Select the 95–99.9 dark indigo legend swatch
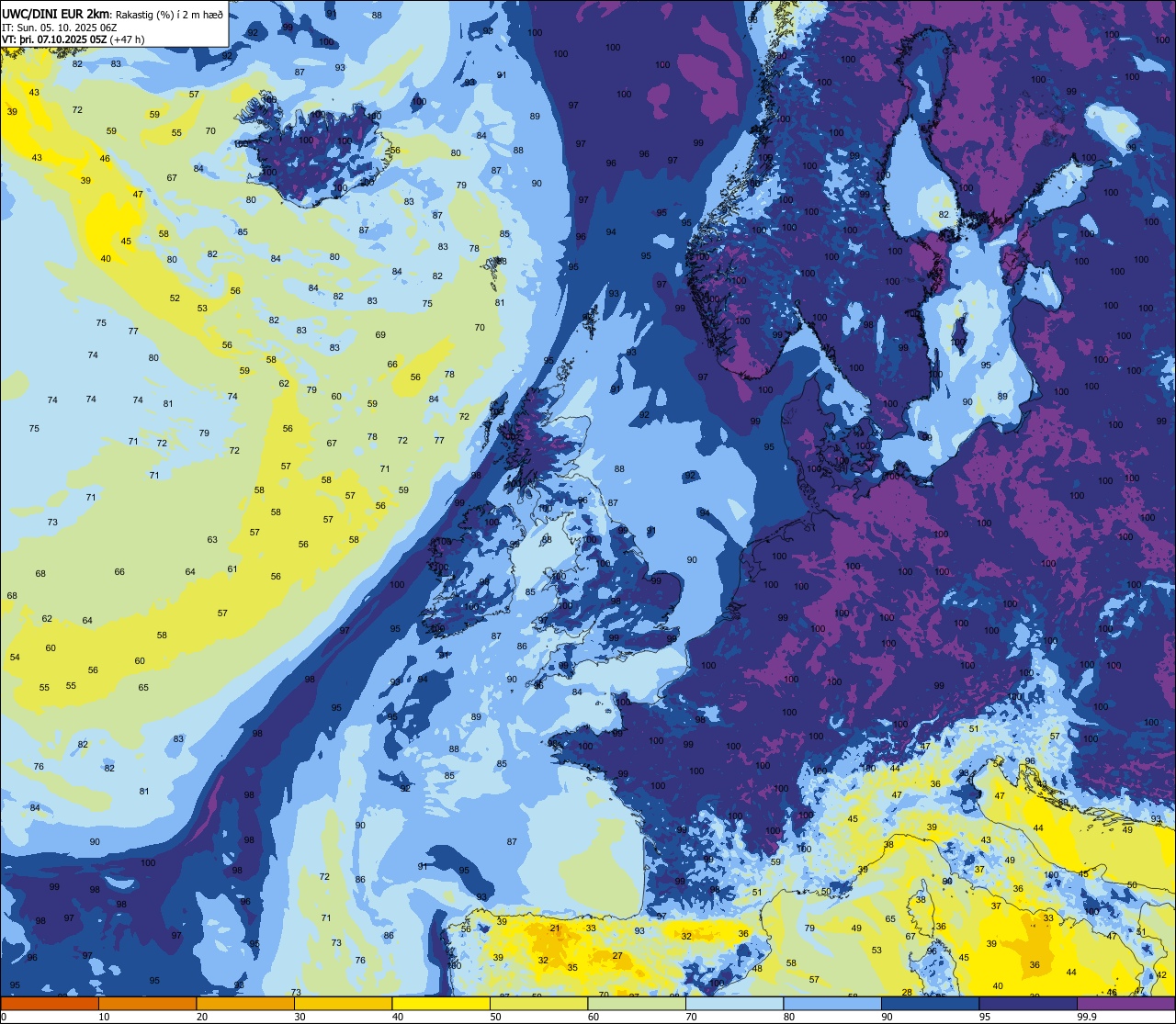The image size is (1176, 1024). 1028,1003
